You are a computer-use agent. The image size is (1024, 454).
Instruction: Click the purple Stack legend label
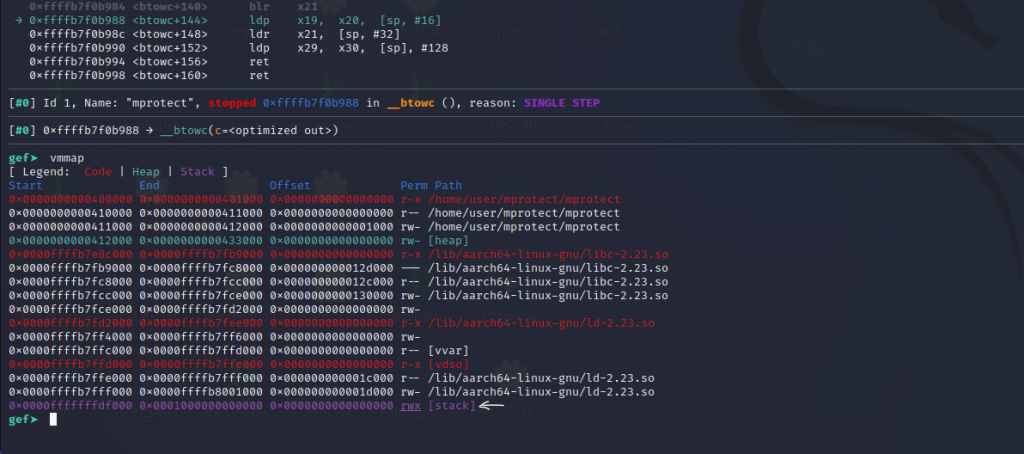195,172
